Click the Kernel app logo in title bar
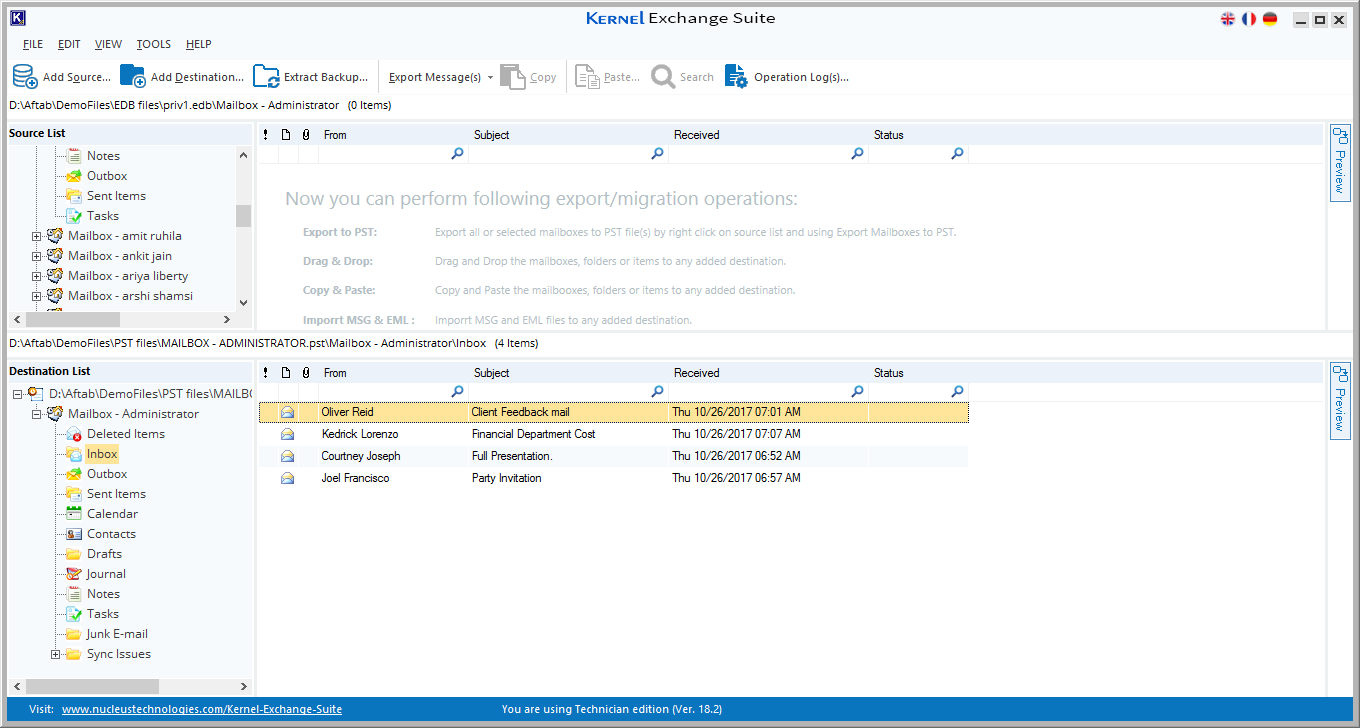Image resolution: width=1360 pixels, height=728 pixels. [x=18, y=19]
